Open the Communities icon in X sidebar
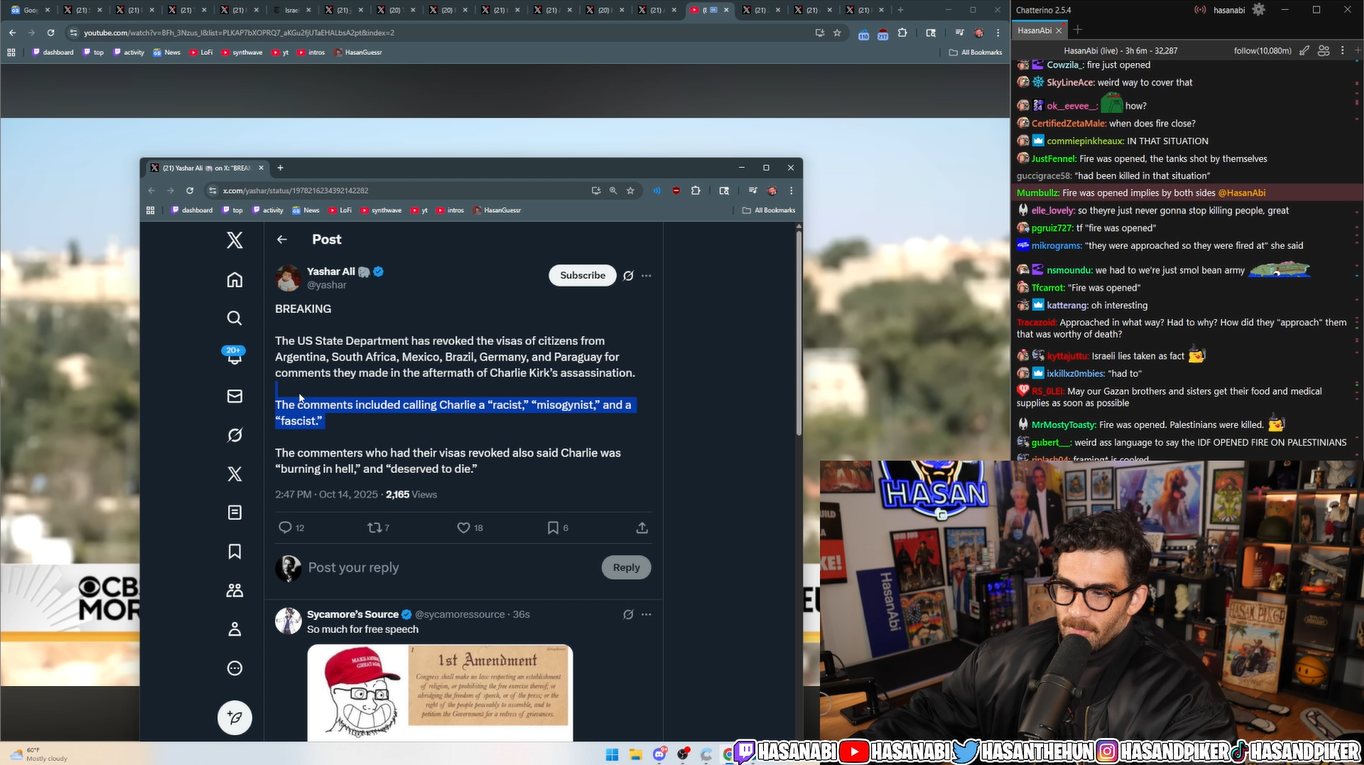 (x=235, y=590)
